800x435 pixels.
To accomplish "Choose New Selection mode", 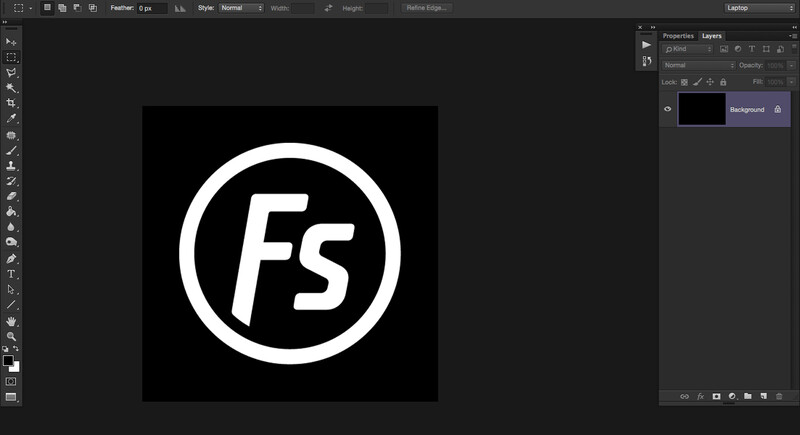I will click(x=47, y=8).
